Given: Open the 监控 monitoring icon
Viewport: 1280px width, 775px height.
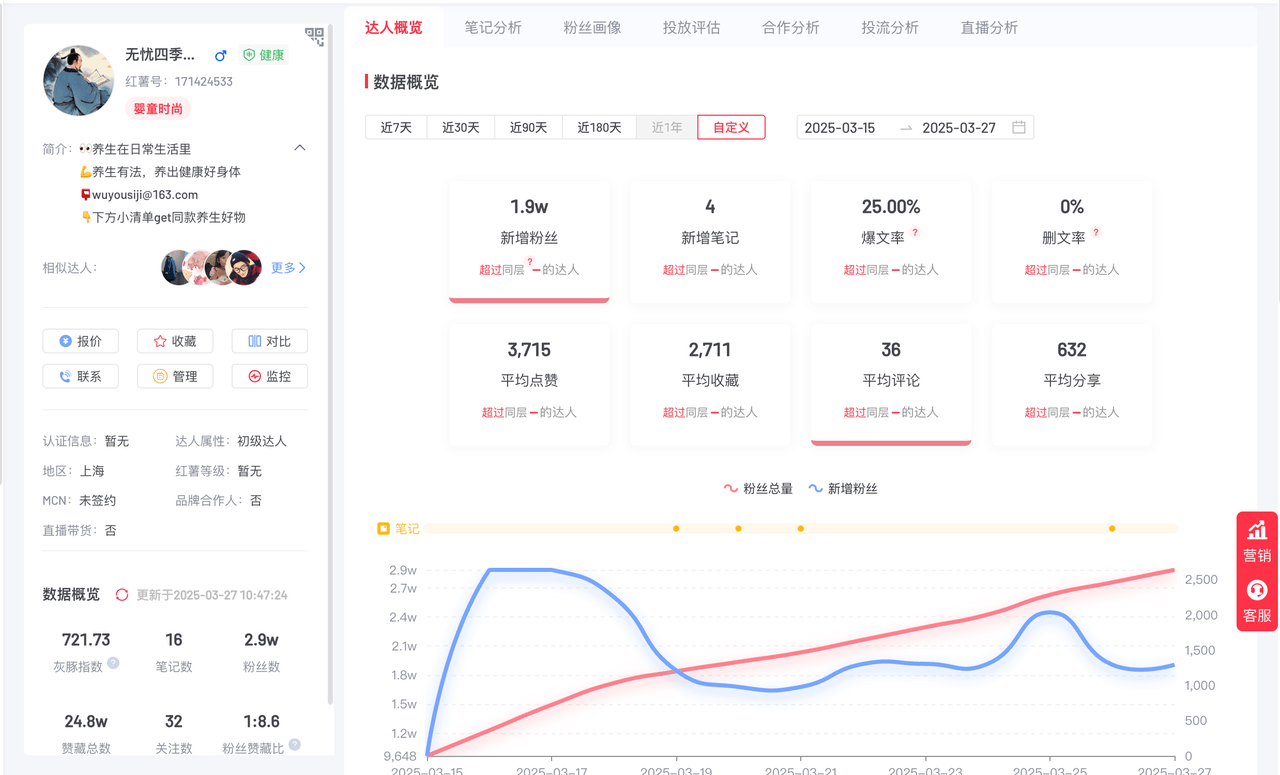Looking at the screenshot, I should point(254,376).
